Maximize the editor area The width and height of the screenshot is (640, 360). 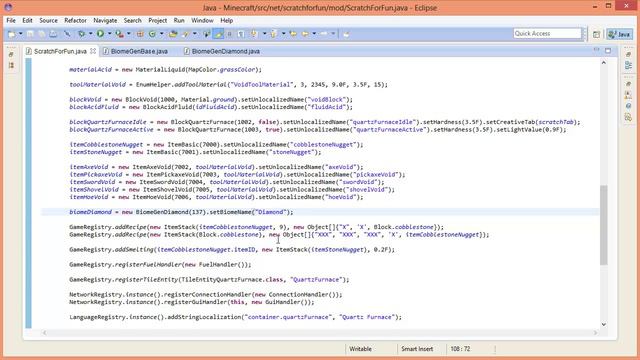tap(608, 51)
